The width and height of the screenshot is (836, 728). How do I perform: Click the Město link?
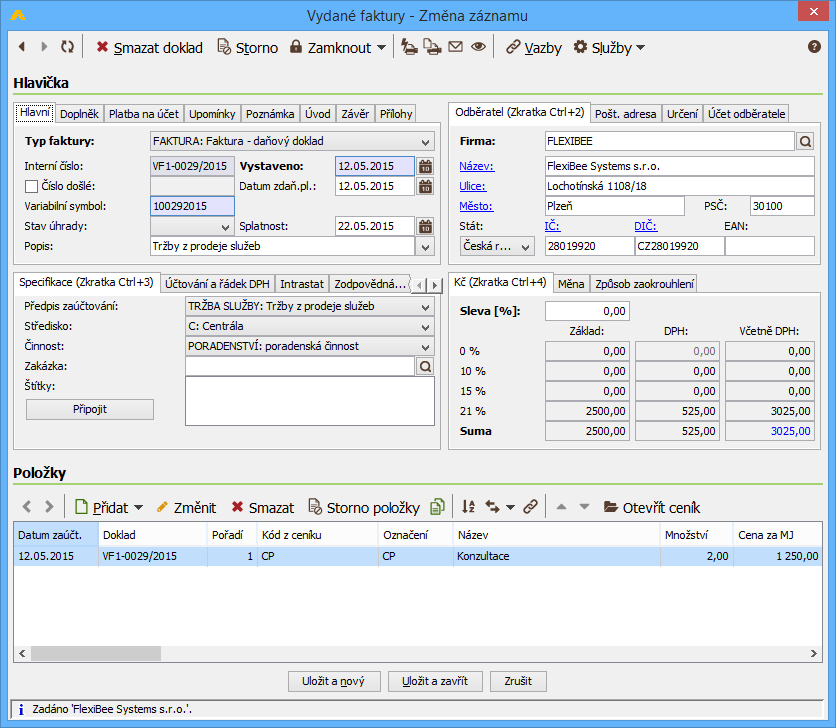(476, 206)
